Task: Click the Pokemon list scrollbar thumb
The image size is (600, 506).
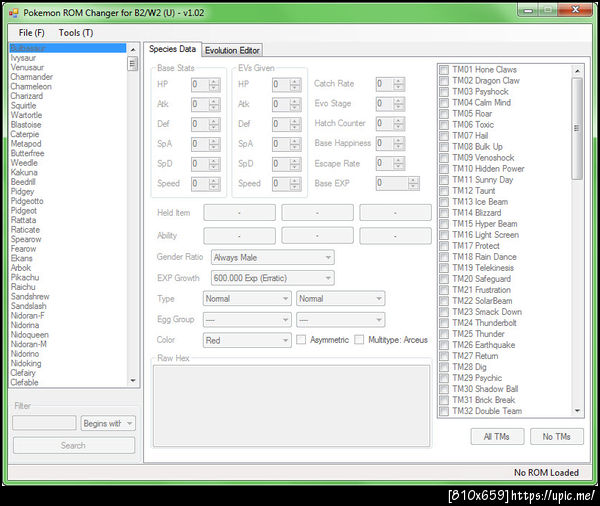Action: [133, 64]
